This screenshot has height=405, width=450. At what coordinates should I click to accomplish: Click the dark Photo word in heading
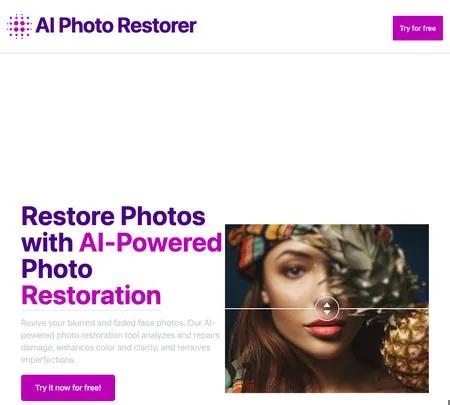coord(57,269)
